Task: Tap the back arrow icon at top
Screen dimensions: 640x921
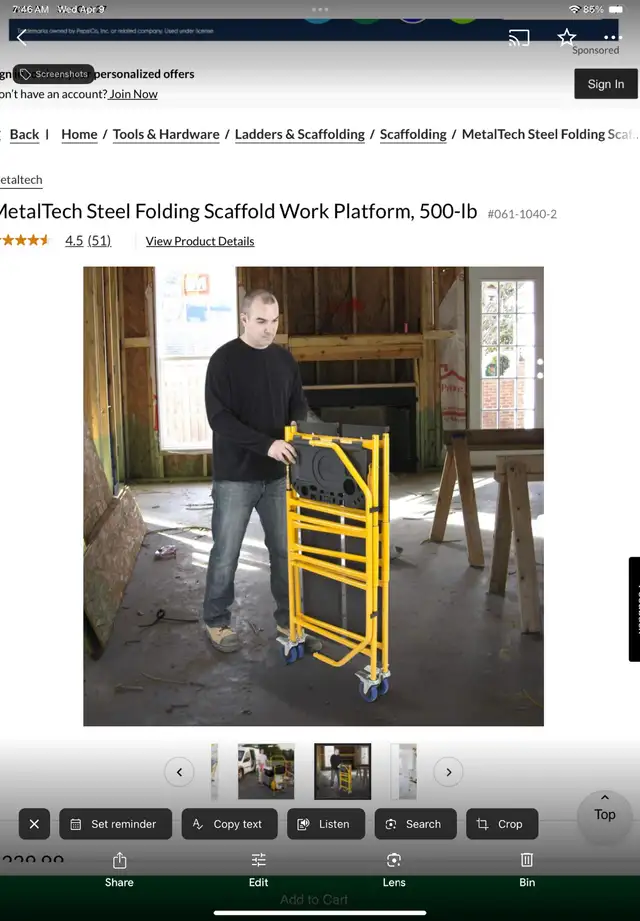Action: pyautogui.click(x=22, y=38)
